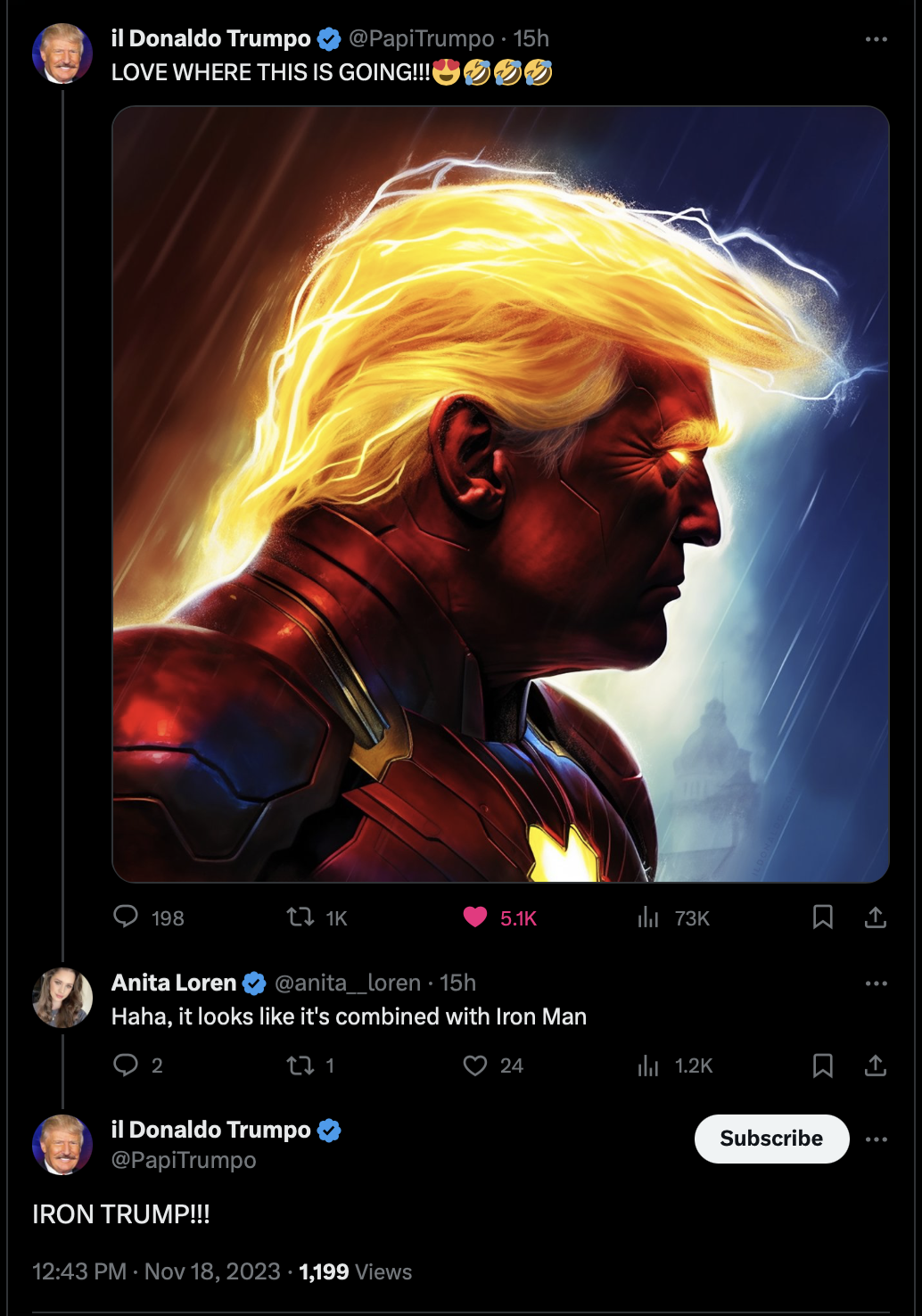This screenshot has height=1316, width=922.
Task: Bookmark Anita Loren's reply
Action: (823, 1065)
